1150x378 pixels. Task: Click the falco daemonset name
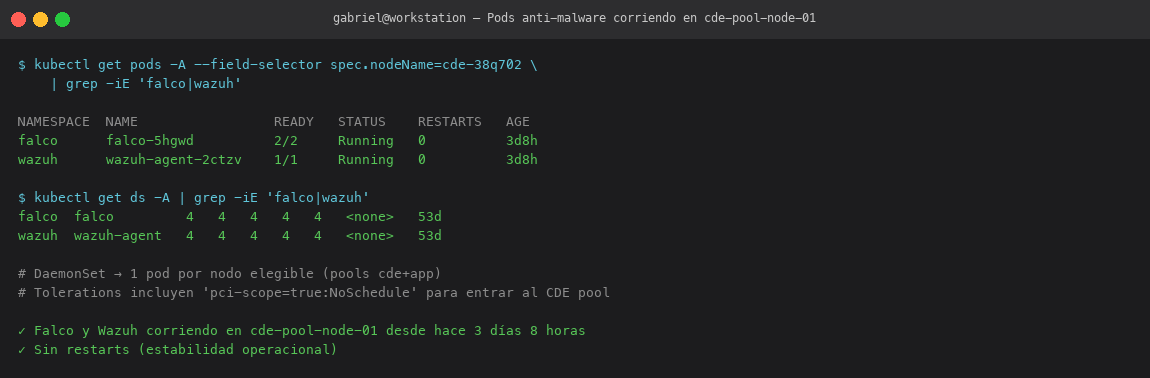point(94,217)
